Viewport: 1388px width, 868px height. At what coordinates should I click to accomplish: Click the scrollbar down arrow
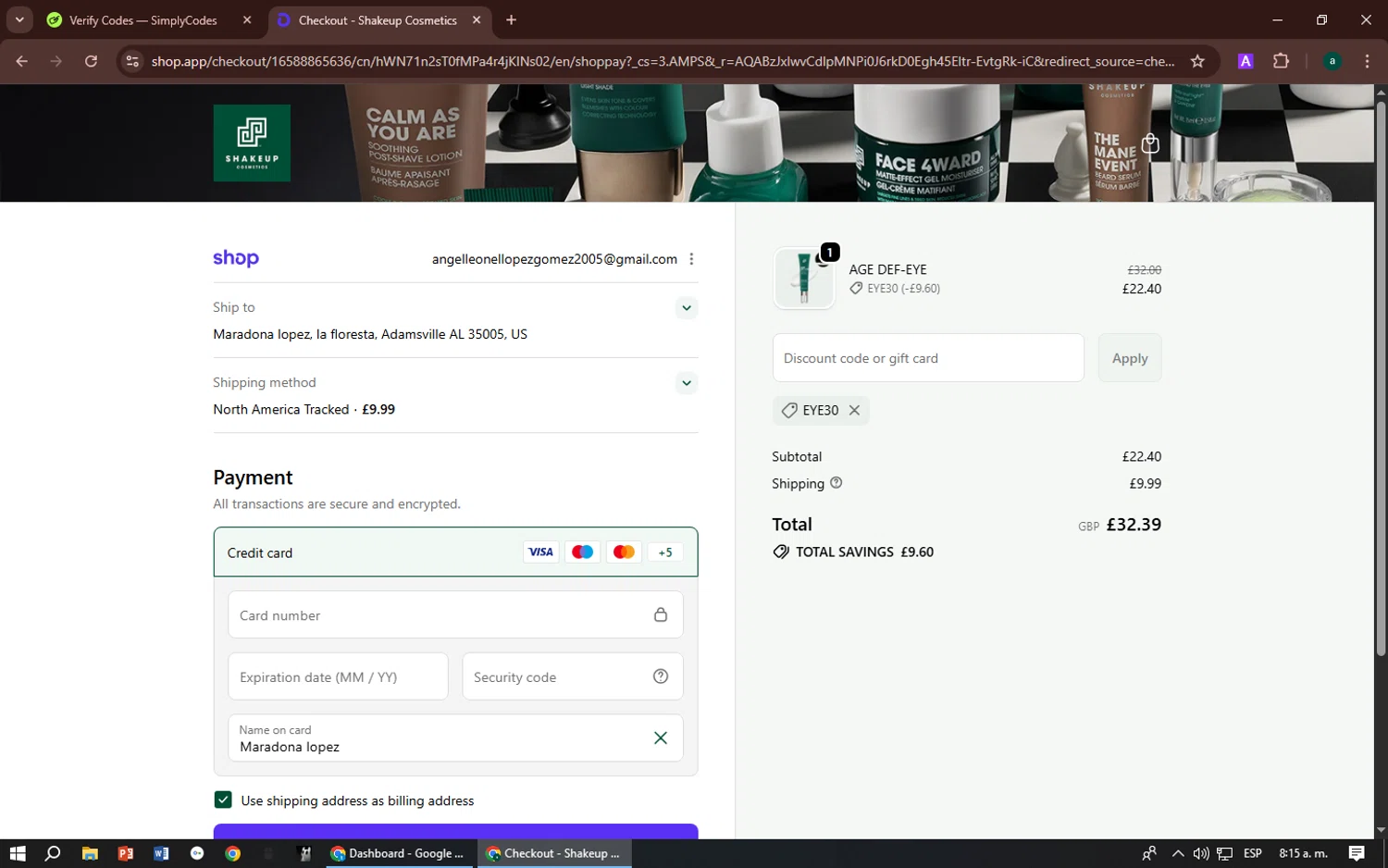point(1381,830)
